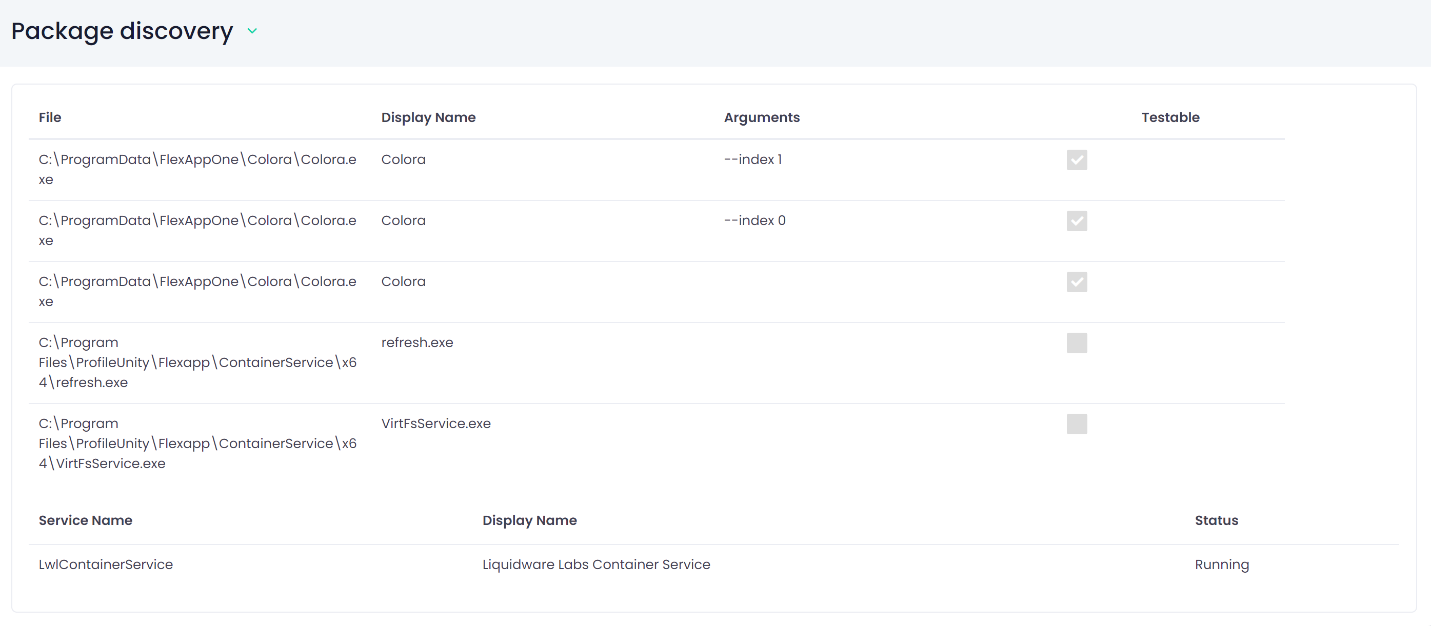Viewport: 1431px width, 626px height.
Task: Select Liquidware Labs Container Service display name
Action: click(x=596, y=564)
